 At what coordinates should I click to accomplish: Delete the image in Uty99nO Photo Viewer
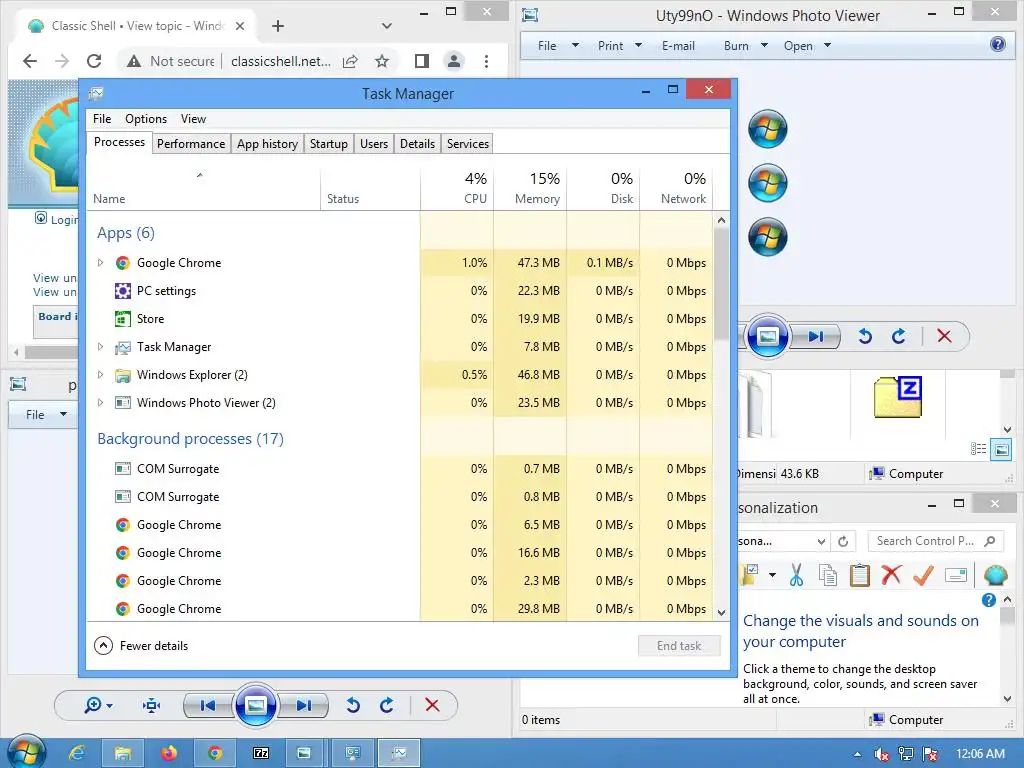point(944,336)
